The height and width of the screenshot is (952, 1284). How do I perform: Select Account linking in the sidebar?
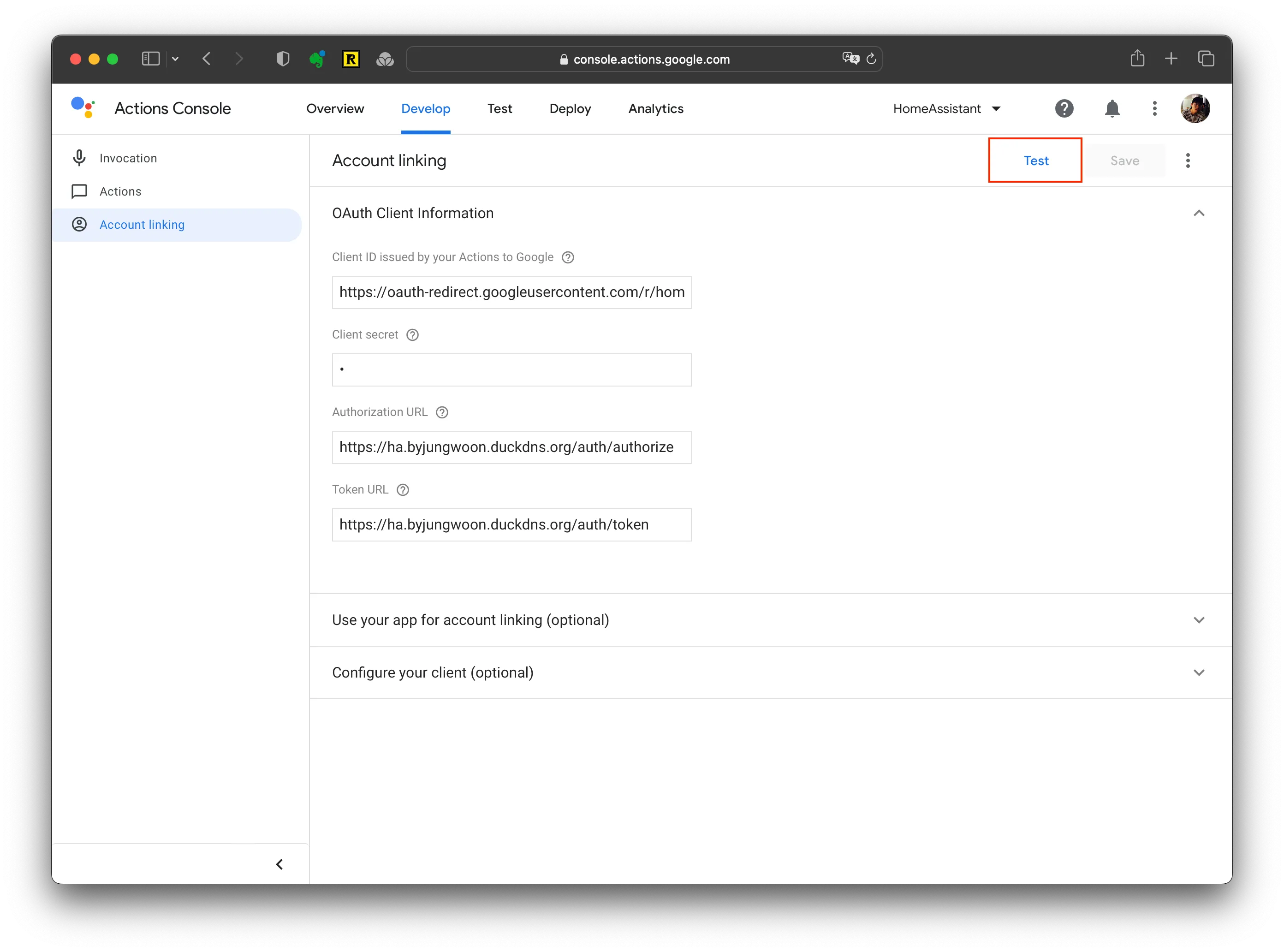pos(176,225)
